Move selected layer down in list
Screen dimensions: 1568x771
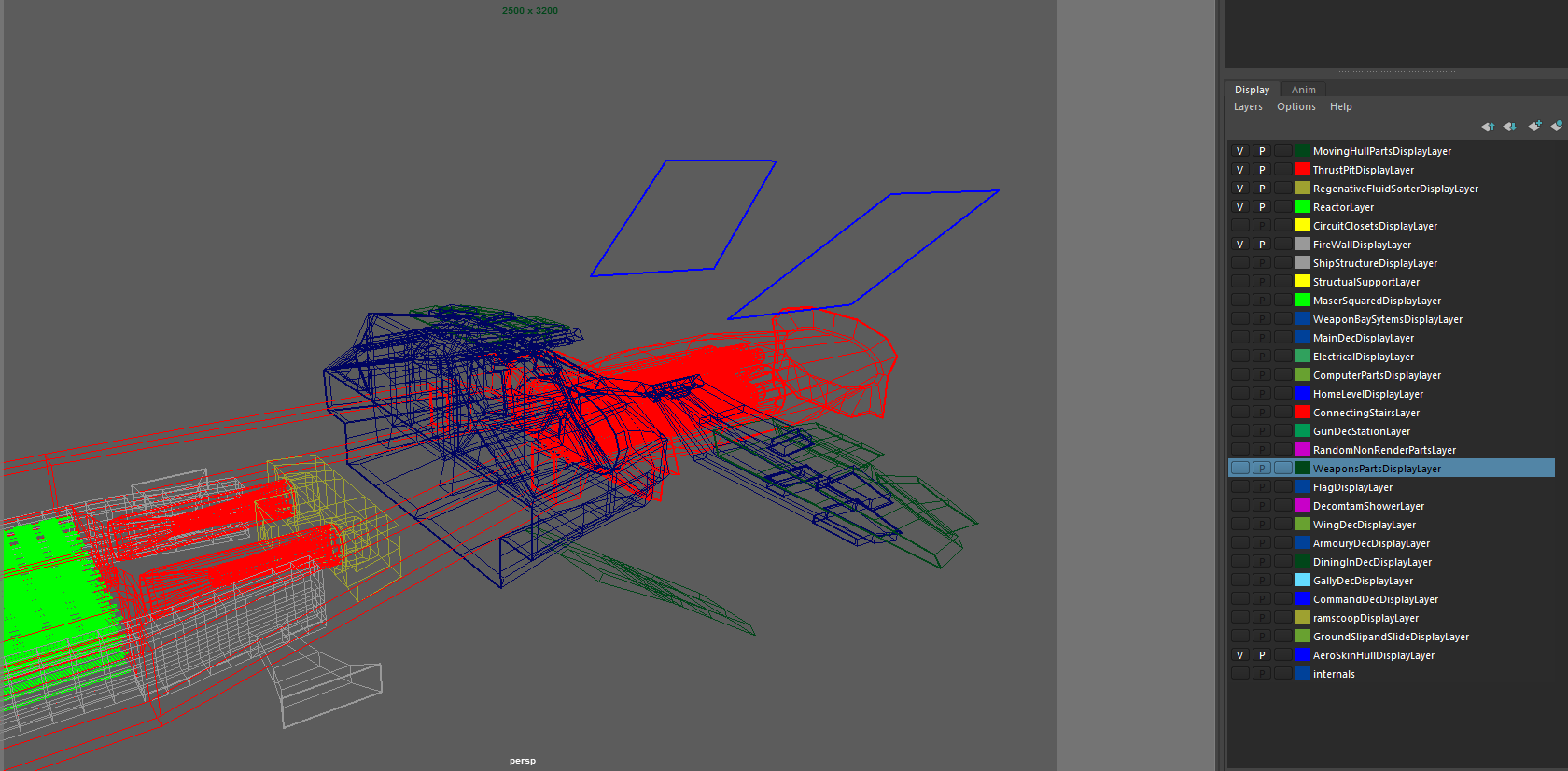click(x=1509, y=126)
